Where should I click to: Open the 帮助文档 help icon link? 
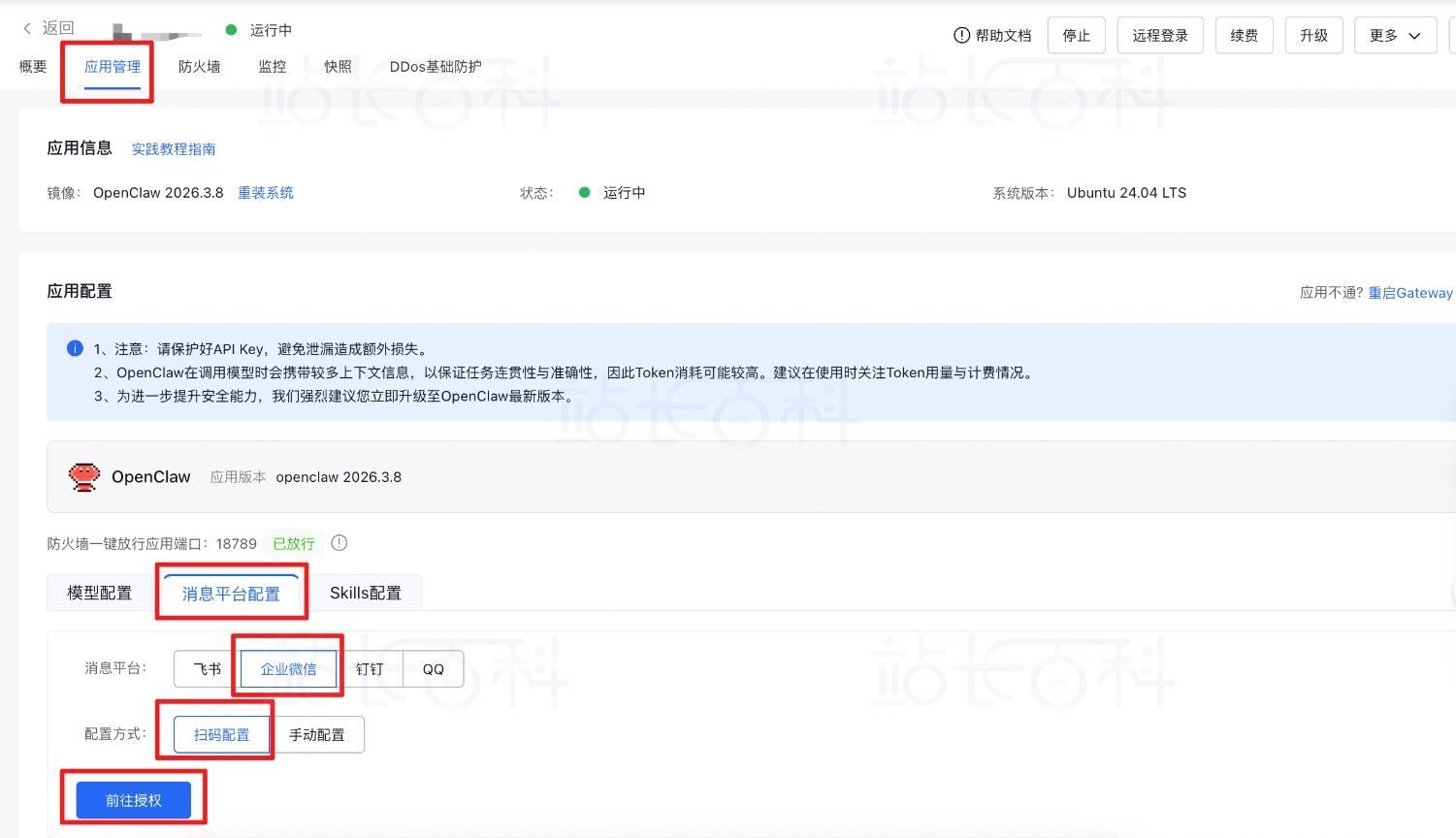[992, 35]
